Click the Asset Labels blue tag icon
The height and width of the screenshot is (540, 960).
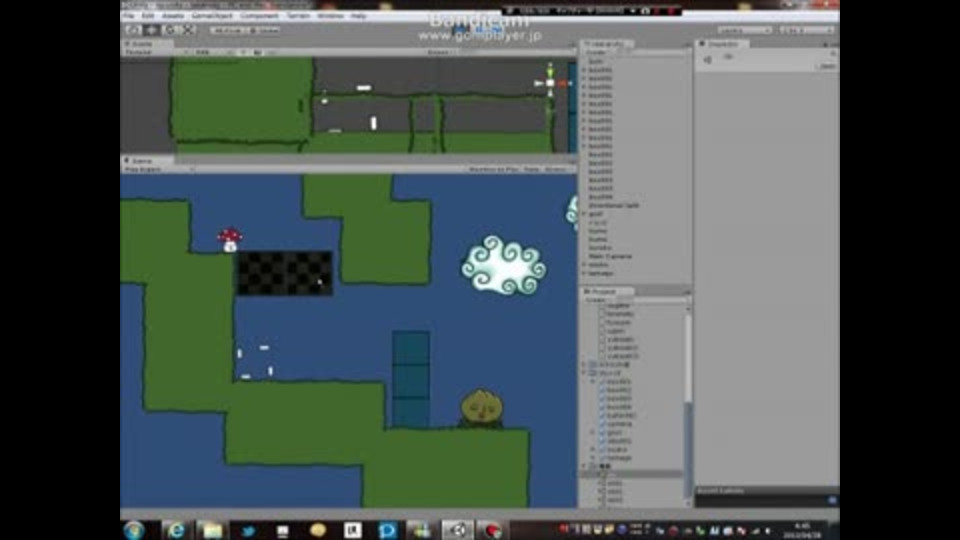pyautogui.click(x=832, y=500)
